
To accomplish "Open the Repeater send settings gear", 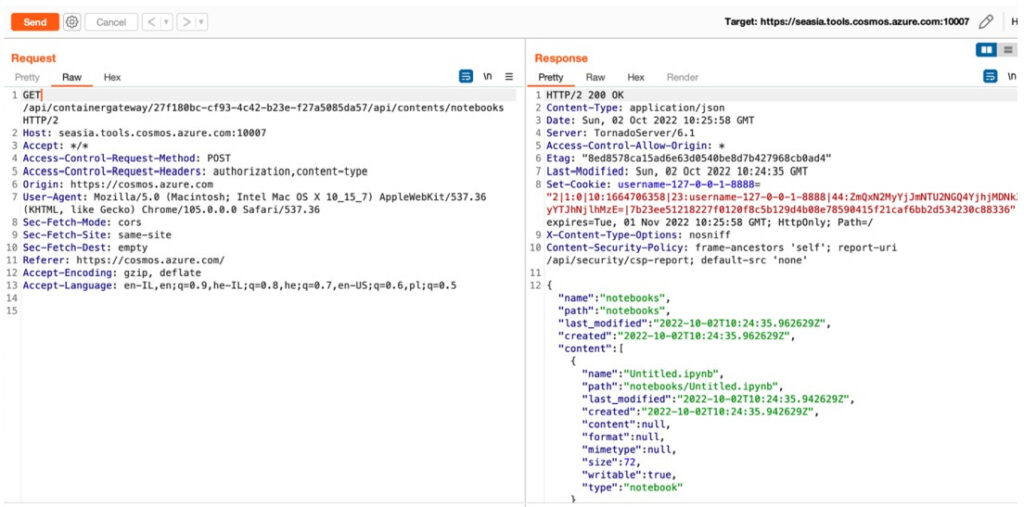I will click(x=72, y=22).
